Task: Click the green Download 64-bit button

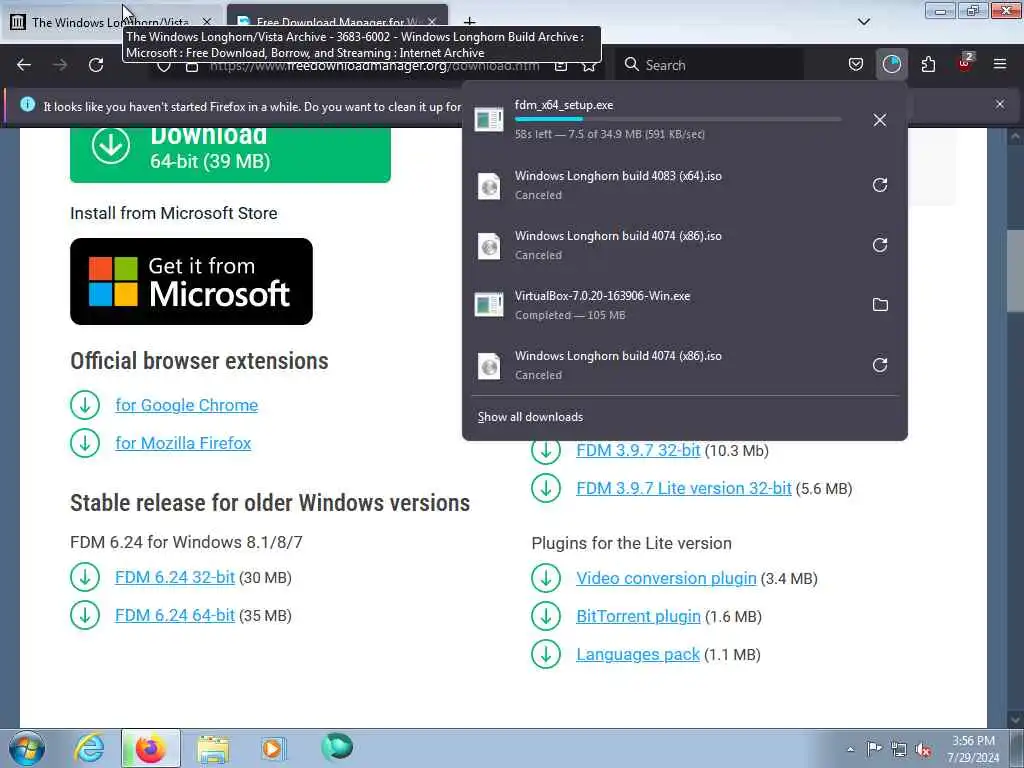Action: pos(230,154)
